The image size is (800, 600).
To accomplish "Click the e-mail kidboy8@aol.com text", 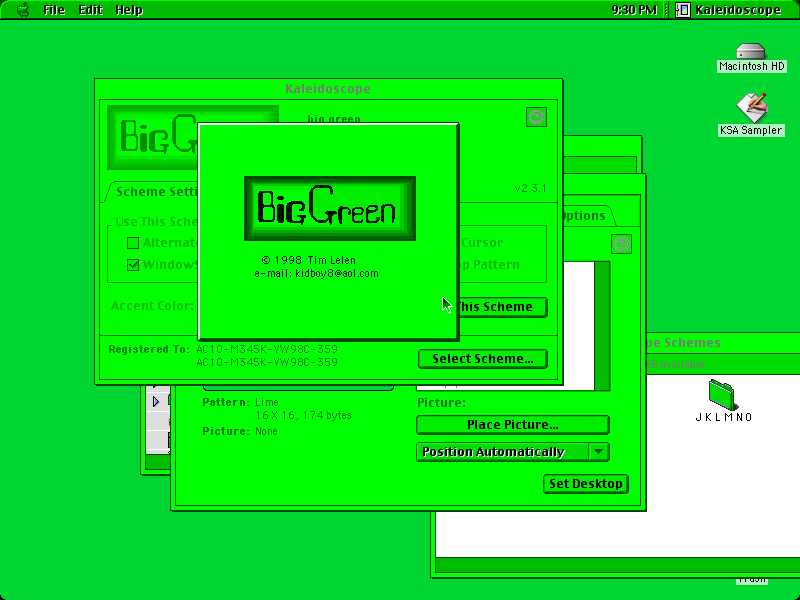I will coord(316,273).
